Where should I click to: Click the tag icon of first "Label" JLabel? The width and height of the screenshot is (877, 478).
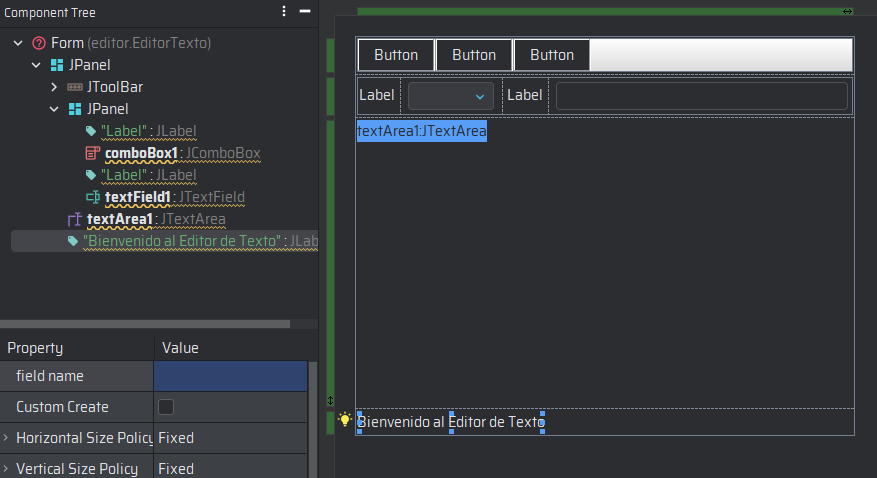(91, 131)
